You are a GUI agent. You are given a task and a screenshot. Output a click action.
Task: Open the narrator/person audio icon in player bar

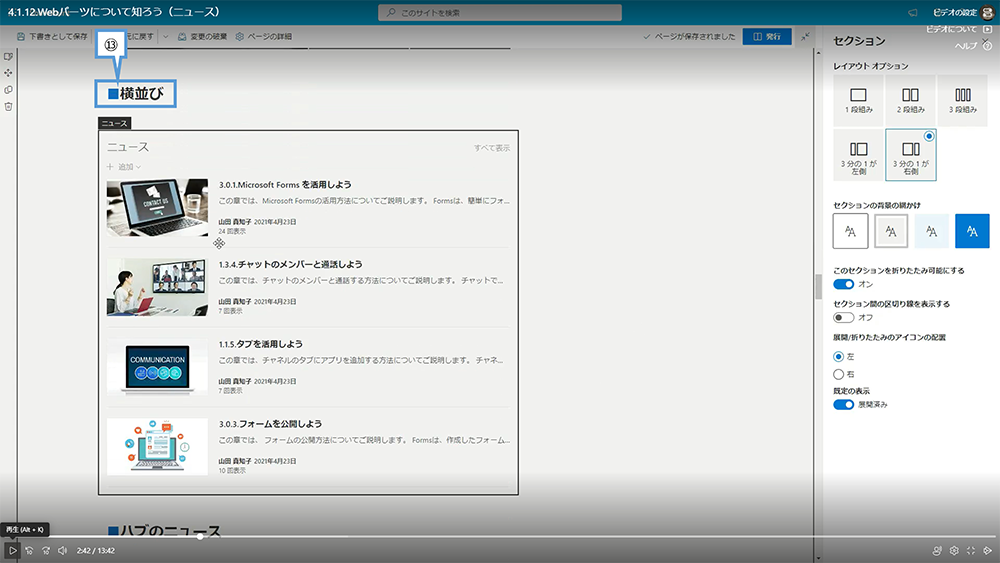pyautogui.click(x=937, y=550)
